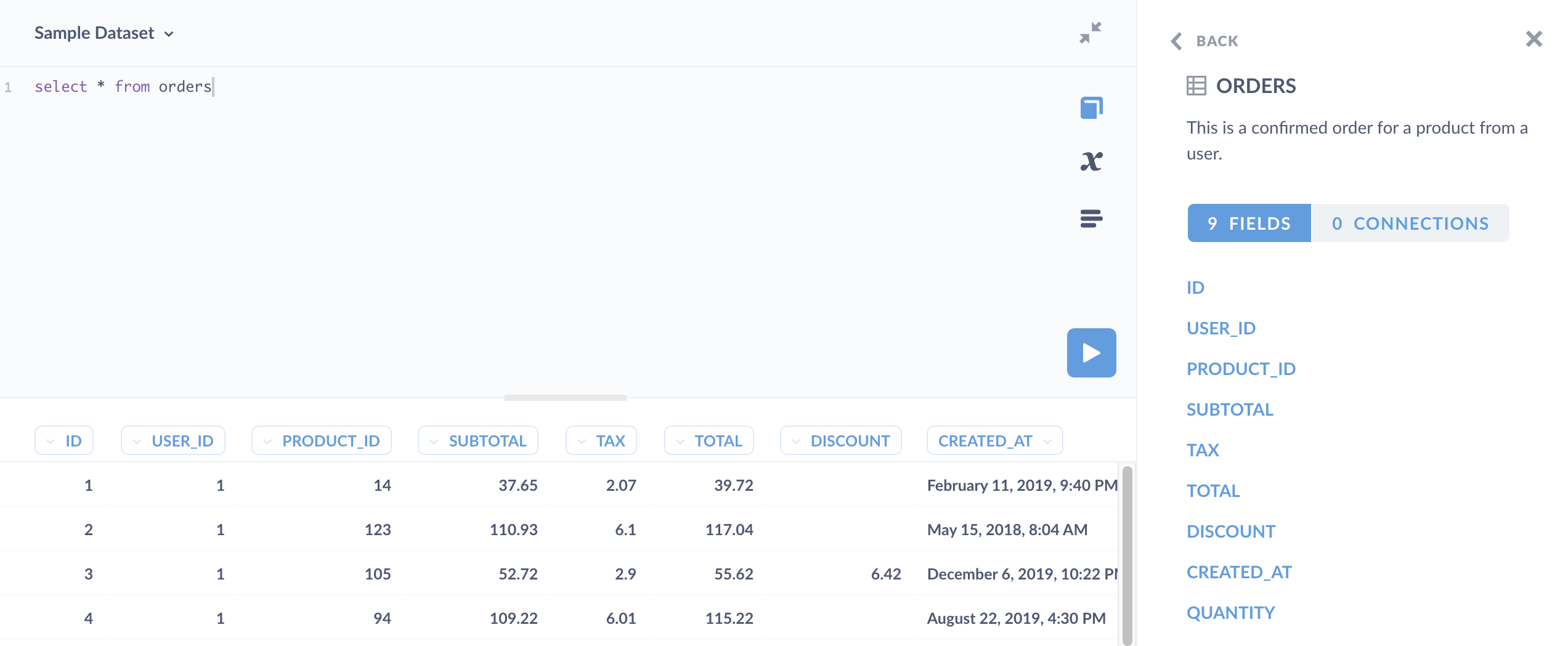The height and width of the screenshot is (646, 1568).
Task: Open SQL snippets panel icon
Action: tap(1091, 218)
